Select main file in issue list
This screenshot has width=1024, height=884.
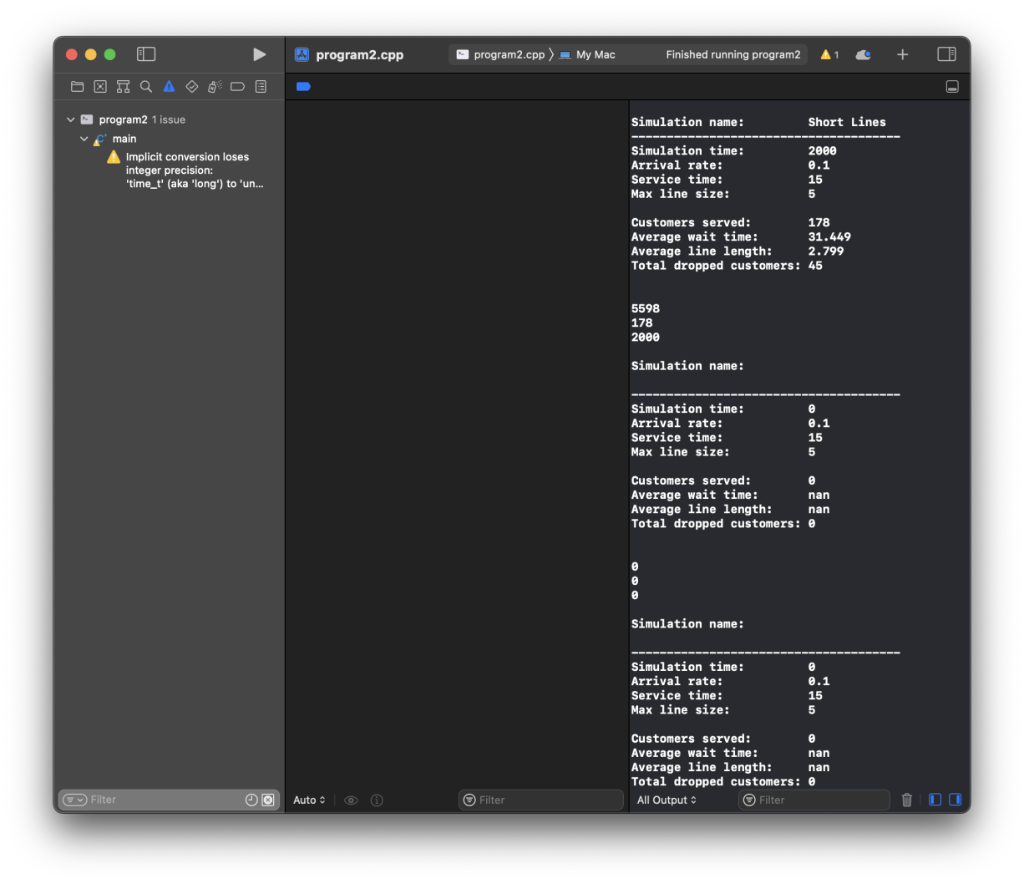tap(170, 138)
